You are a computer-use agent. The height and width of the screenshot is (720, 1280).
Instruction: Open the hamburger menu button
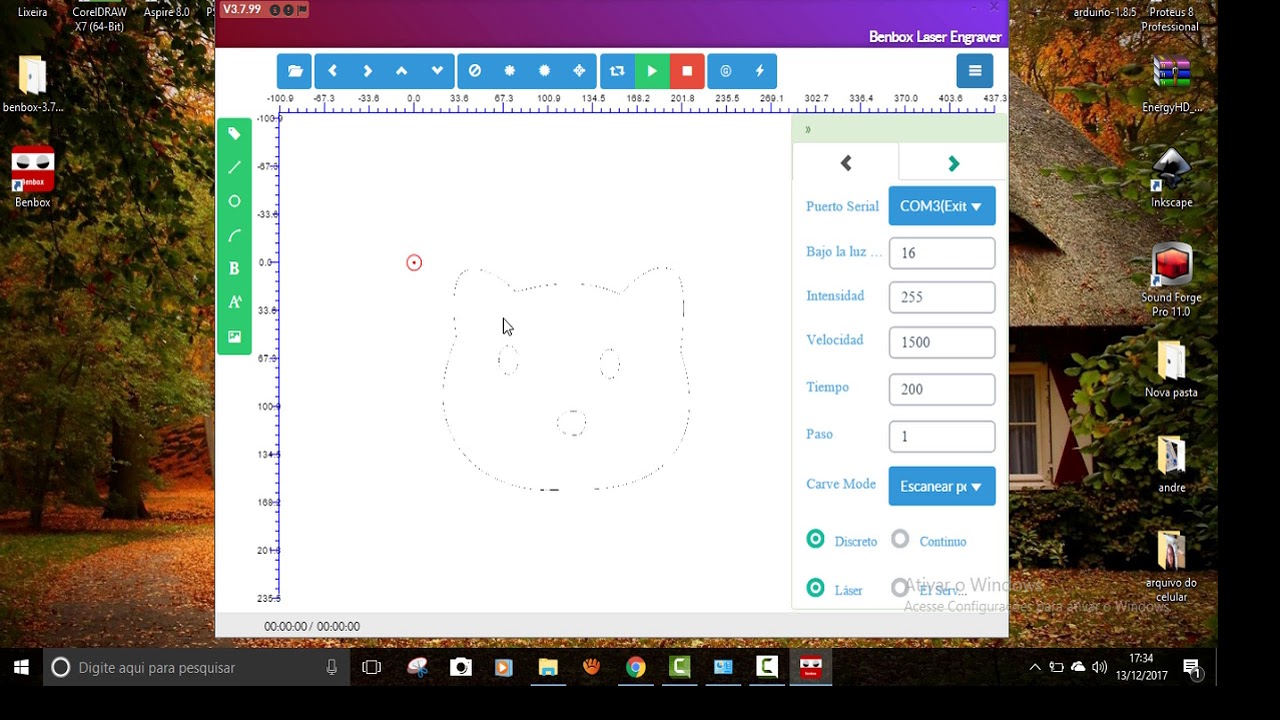(x=975, y=71)
